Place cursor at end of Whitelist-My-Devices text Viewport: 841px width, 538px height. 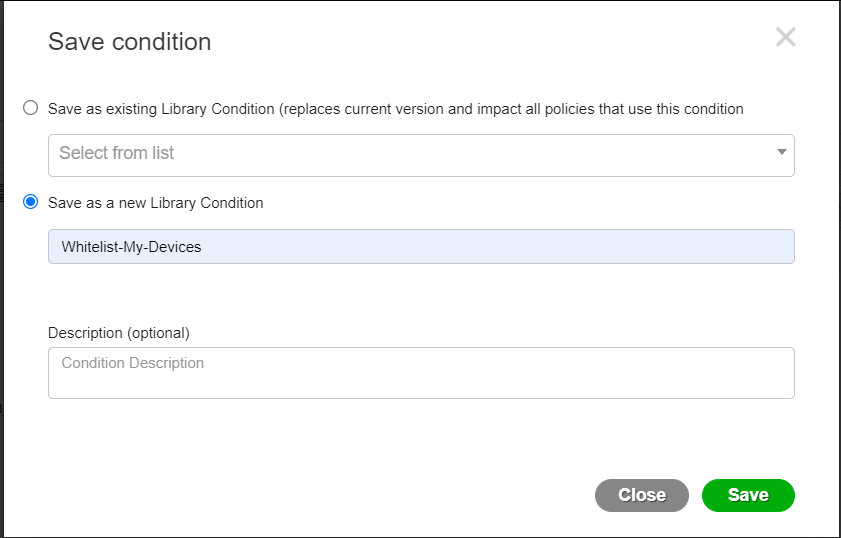pos(202,247)
